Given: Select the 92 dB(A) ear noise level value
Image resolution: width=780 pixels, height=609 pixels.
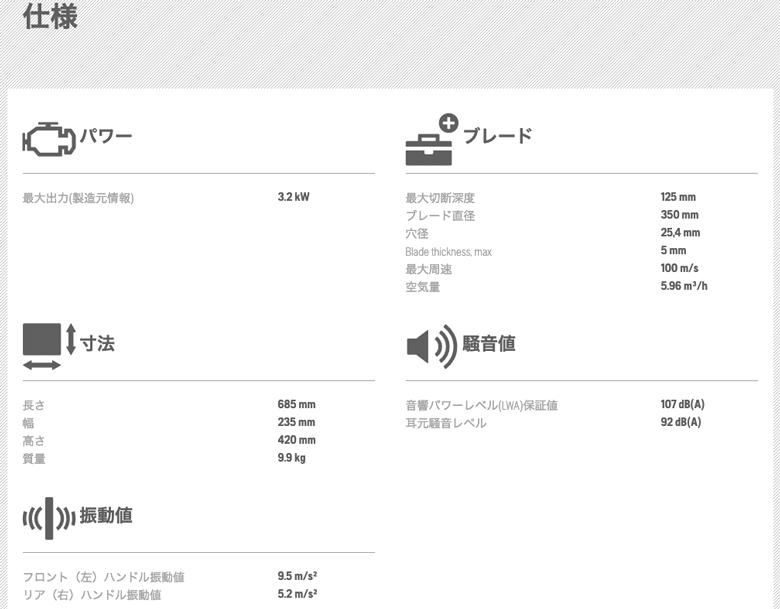Looking at the screenshot, I should tap(680, 423).
